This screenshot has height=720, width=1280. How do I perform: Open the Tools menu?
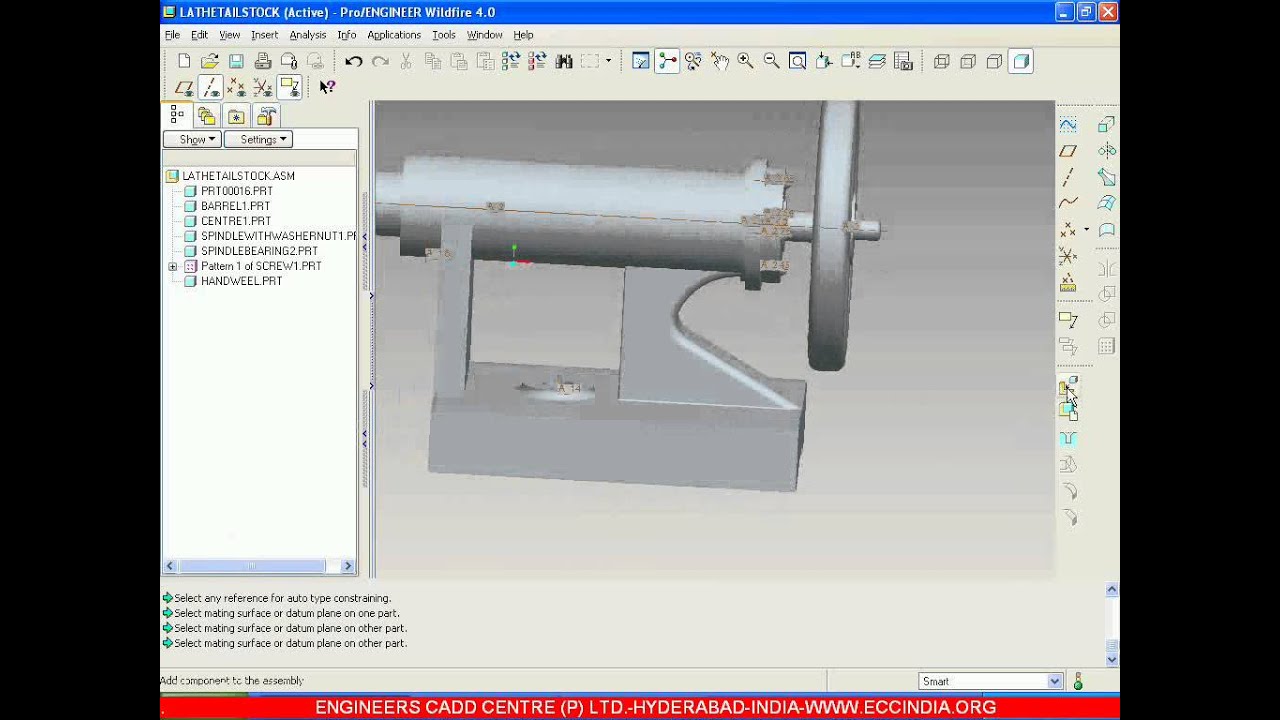(x=444, y=35)
